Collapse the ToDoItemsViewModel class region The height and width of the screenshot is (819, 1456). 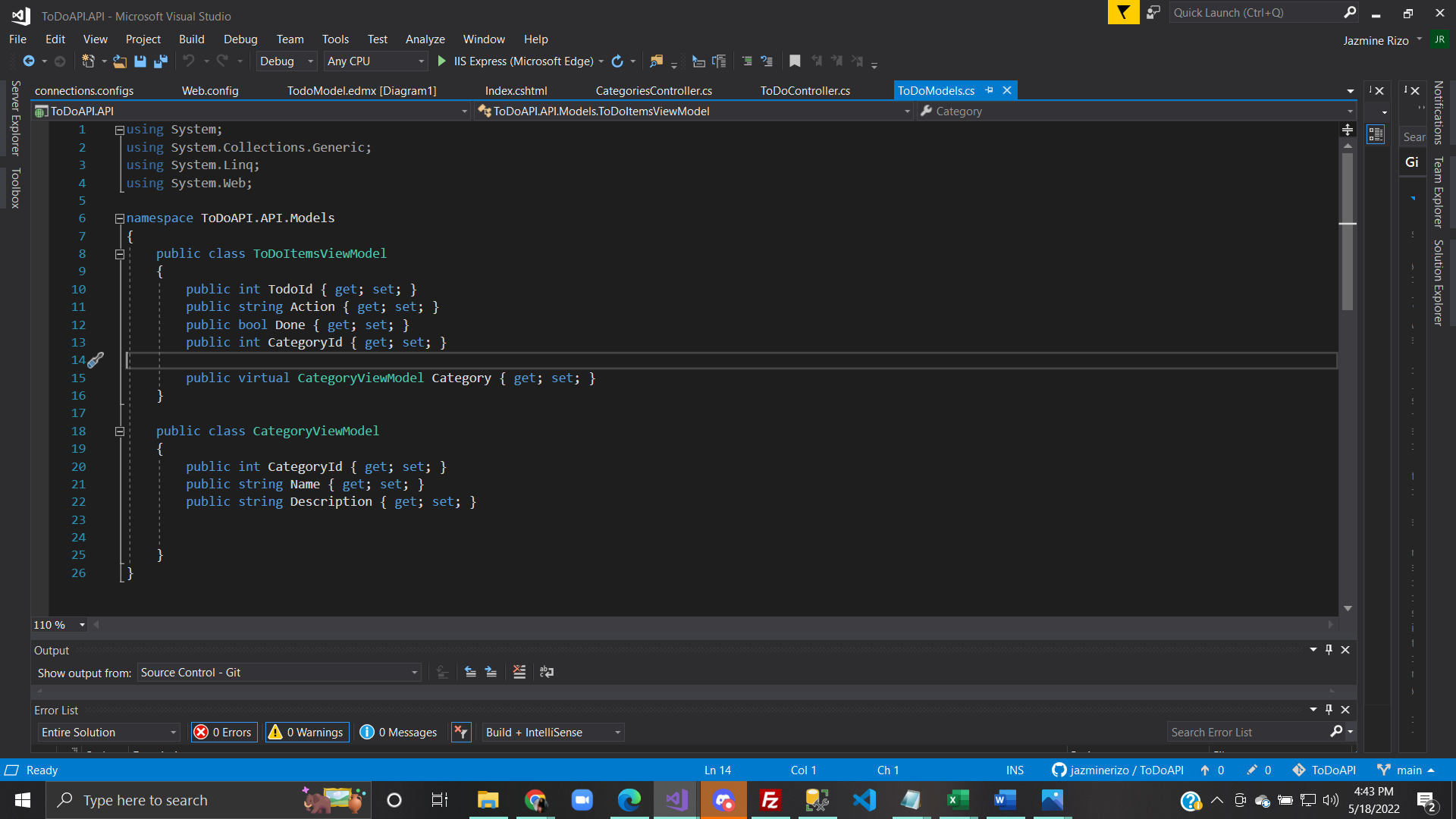[x=120, y=254]
